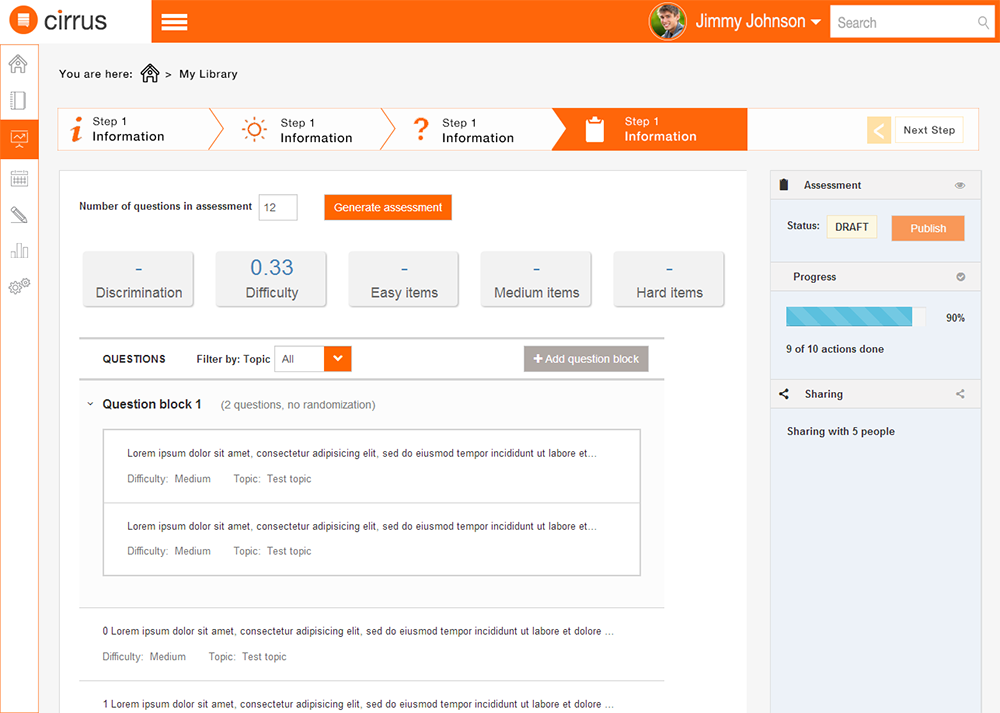Open the bar chart reports sidebar icon
The image size is (1000, 713).
click(18, 250)
